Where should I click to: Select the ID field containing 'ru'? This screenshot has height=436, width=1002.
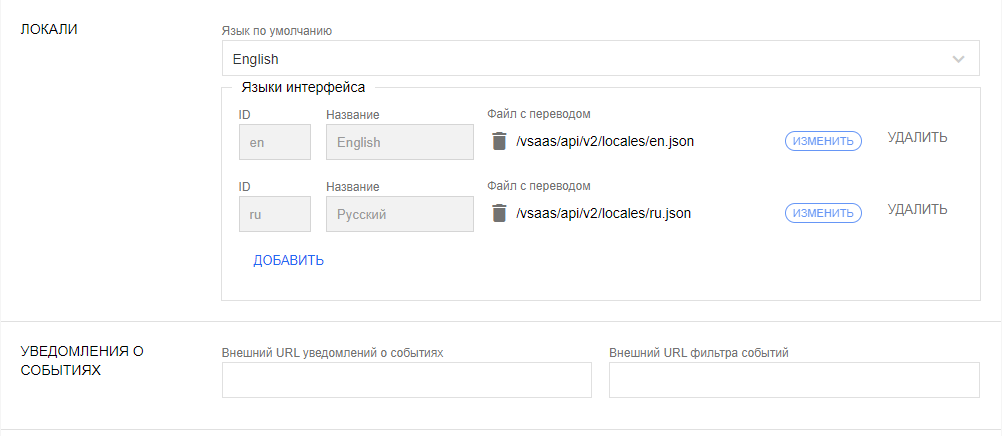(x=274, y=214)
